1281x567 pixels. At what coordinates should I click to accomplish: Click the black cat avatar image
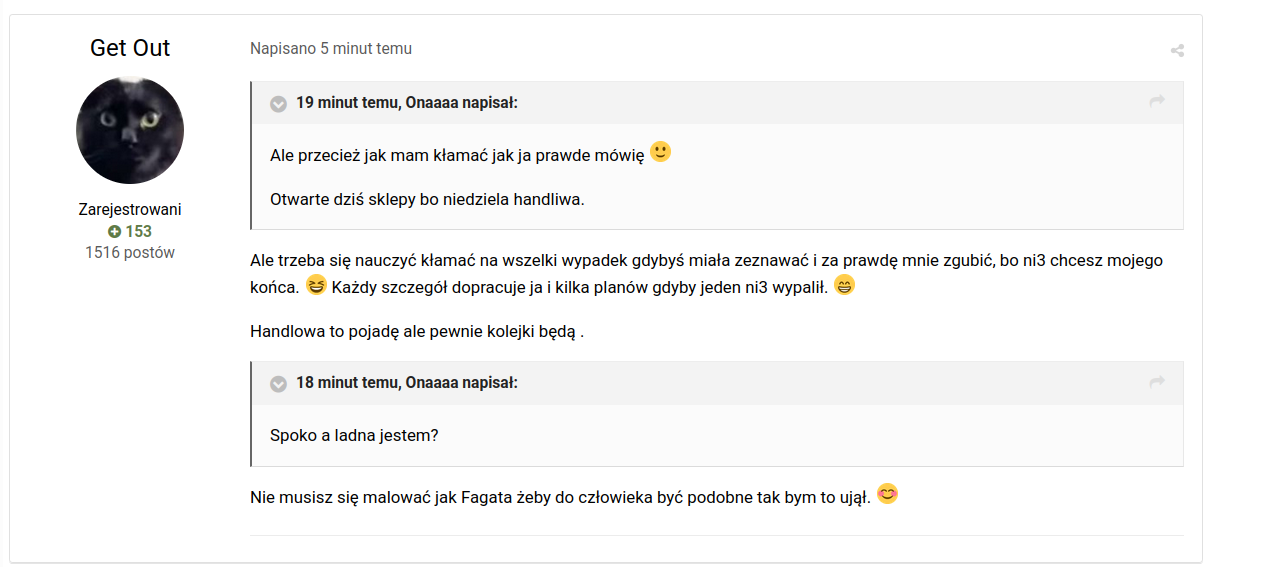130,130
